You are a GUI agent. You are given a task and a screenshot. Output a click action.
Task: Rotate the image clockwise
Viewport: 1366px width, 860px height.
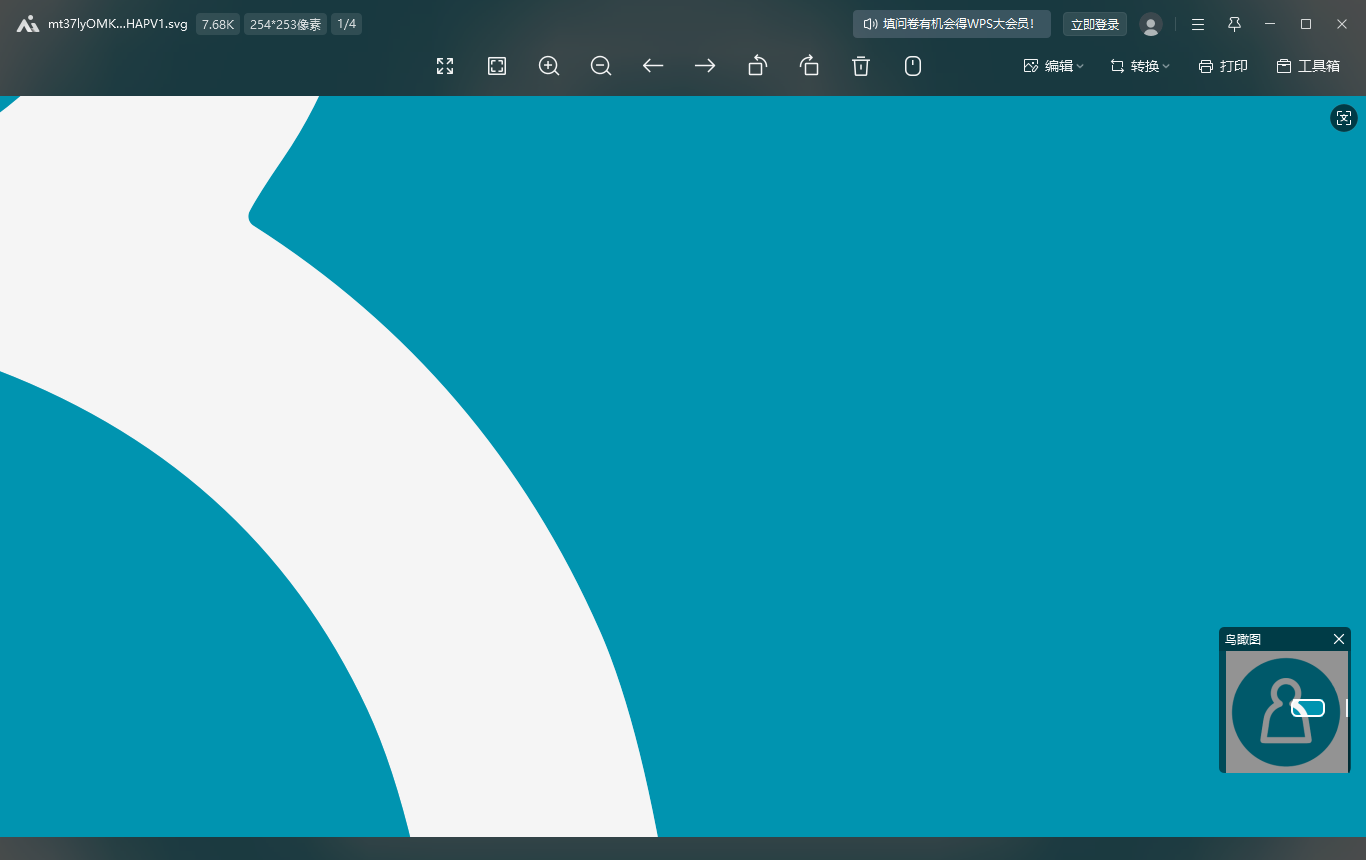[809, 66]
